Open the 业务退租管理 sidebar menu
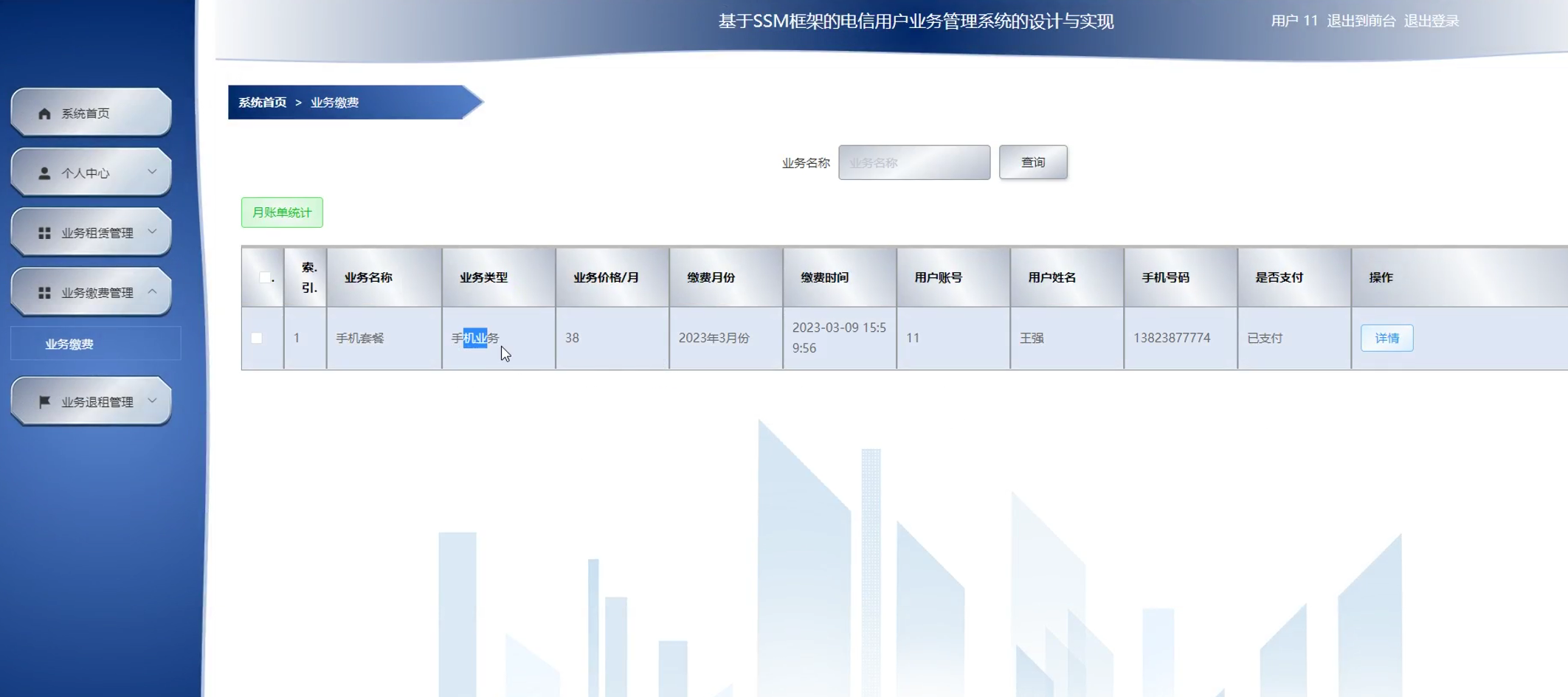This screenshot has height=697, width=1568. (91, 401)
